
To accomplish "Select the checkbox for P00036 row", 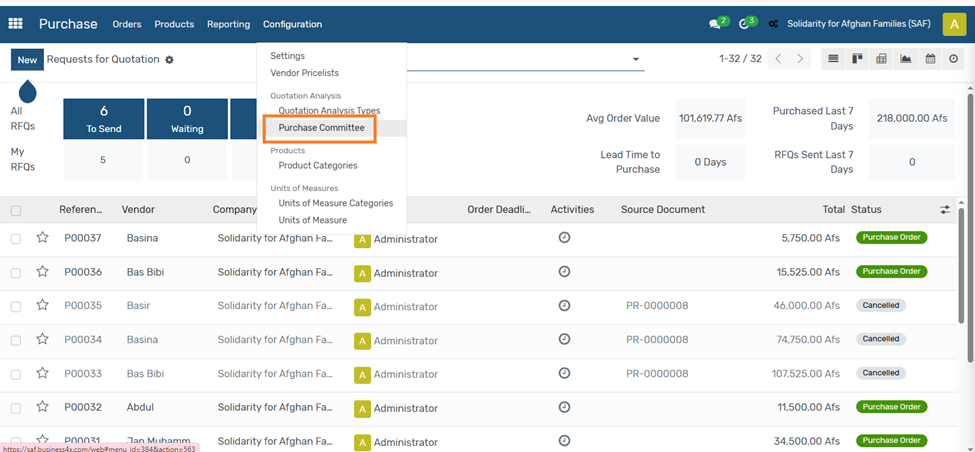I will pyautogui.click(x=16, y=273).
